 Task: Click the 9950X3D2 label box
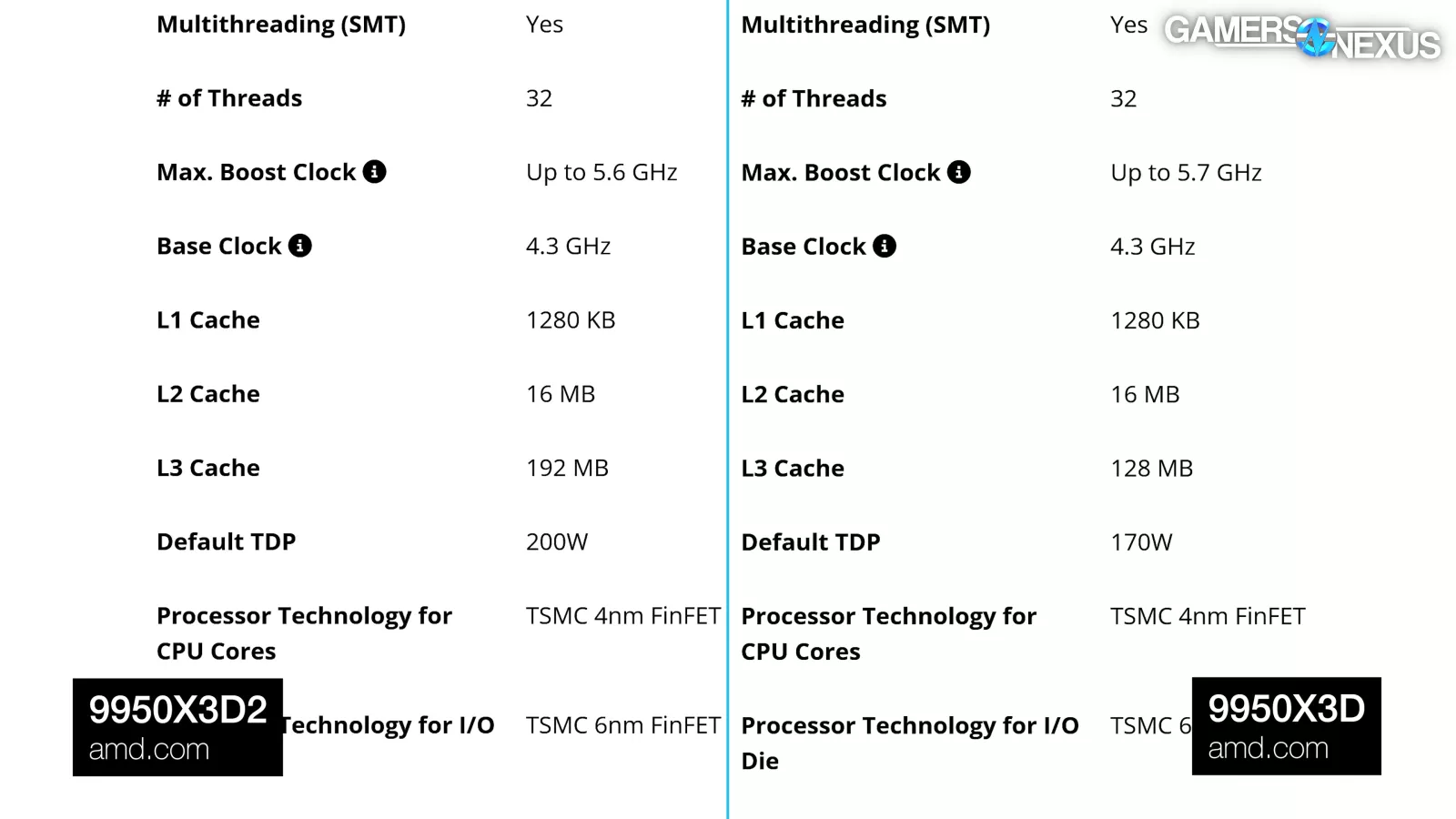point(177,711)
